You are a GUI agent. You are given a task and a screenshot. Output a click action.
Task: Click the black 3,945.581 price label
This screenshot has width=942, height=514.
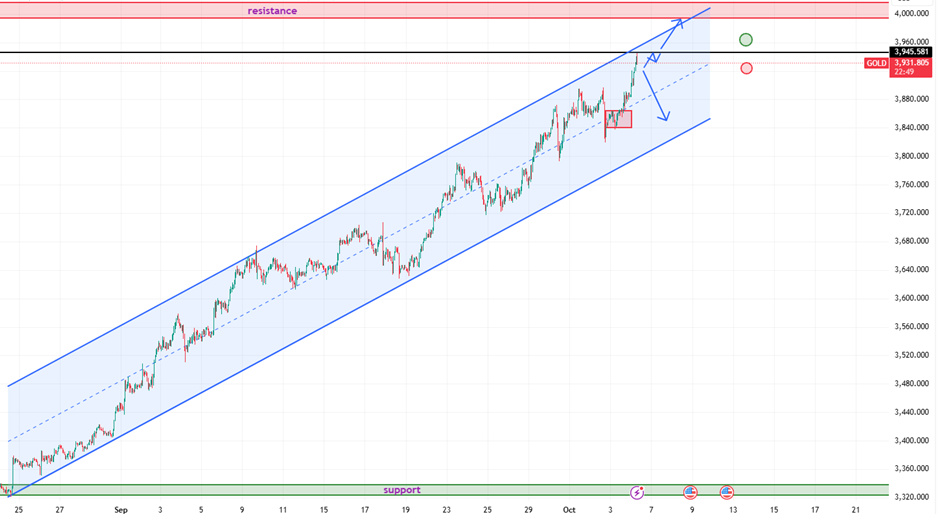click(x=911, y=52)
